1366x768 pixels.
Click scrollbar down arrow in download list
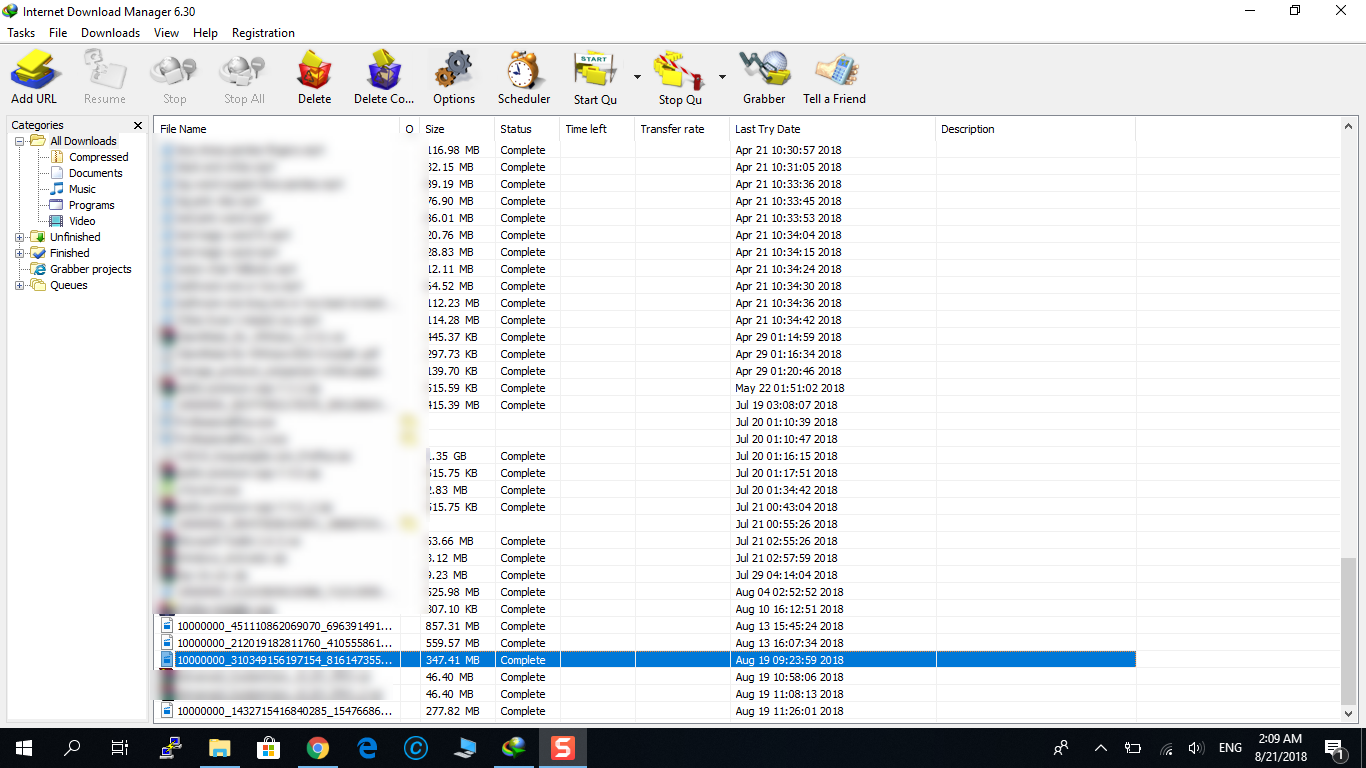1349,713
